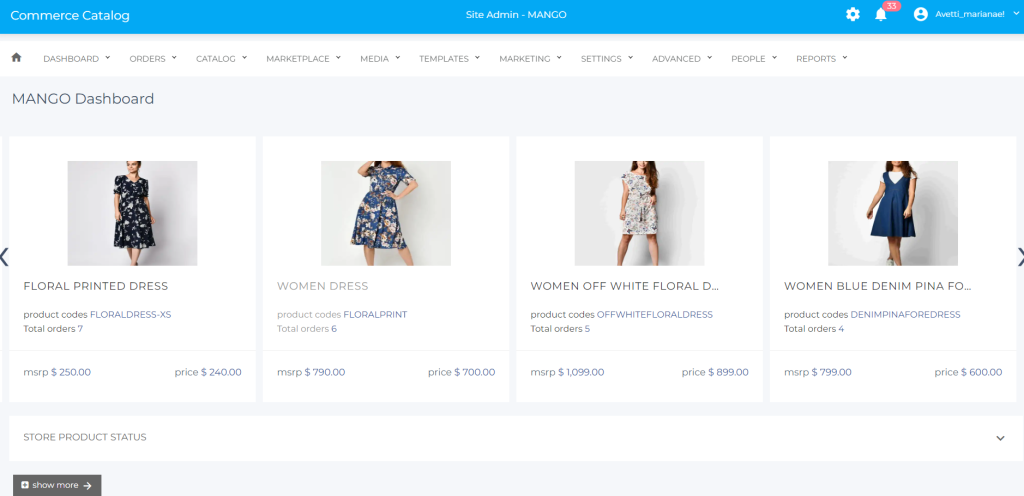Click price value $ 240.00
Image resolution: width=1024 pixels, height=496 pixels.
(221, 372)
